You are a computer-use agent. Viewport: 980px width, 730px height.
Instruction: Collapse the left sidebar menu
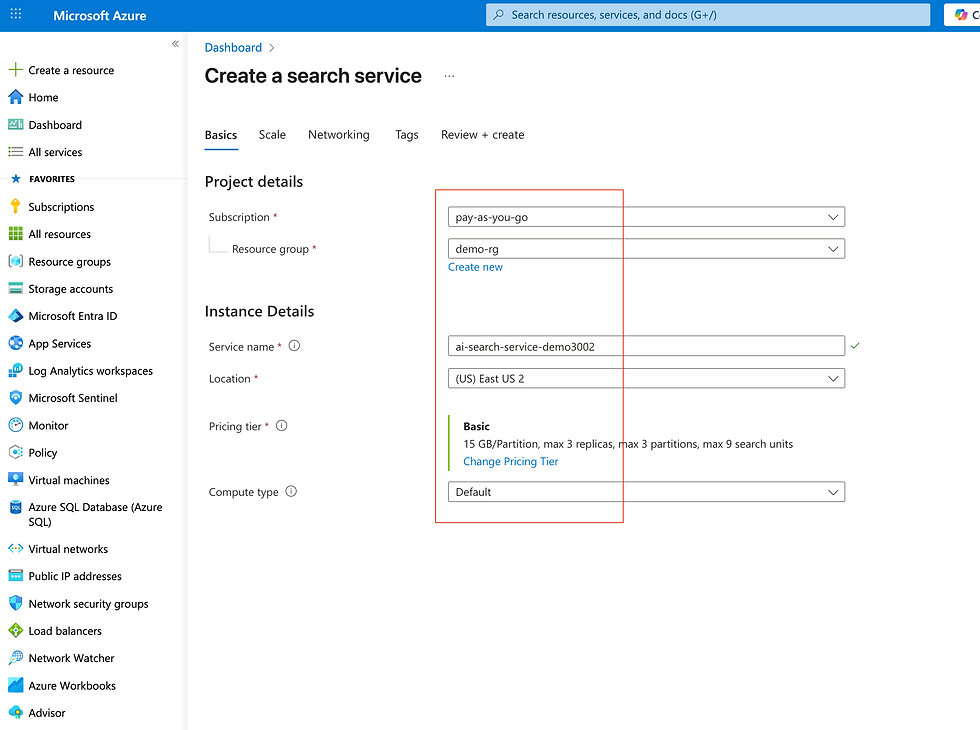[x=175, y=44]
